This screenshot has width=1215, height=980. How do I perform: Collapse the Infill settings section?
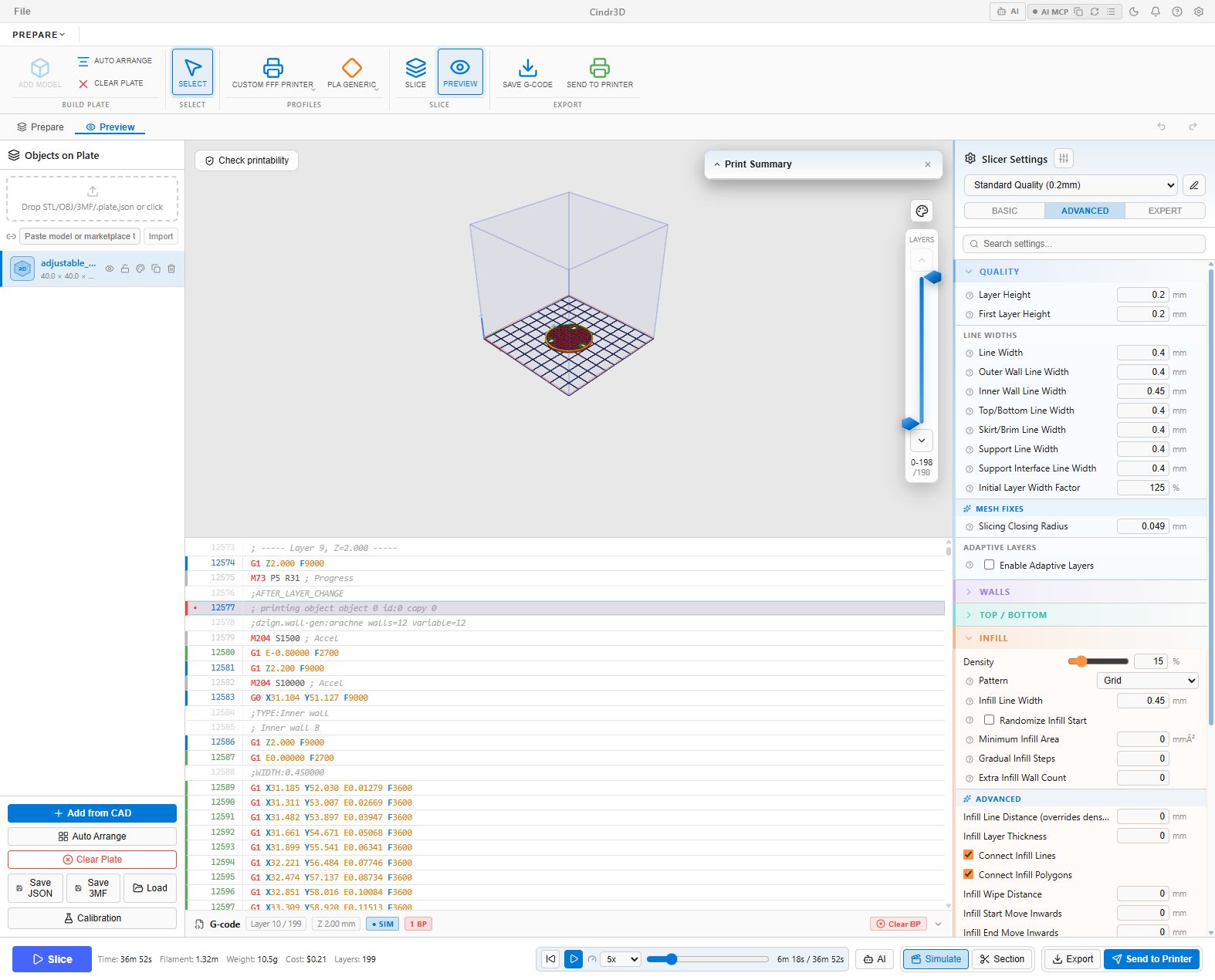pyautogui.click(x=1081, y=638)
